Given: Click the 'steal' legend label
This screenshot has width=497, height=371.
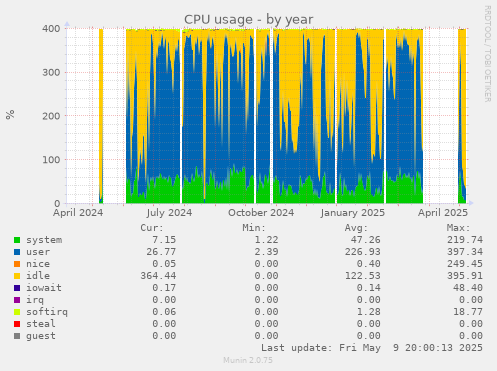Looking at the screenshot, I should [x=41, y=324].
